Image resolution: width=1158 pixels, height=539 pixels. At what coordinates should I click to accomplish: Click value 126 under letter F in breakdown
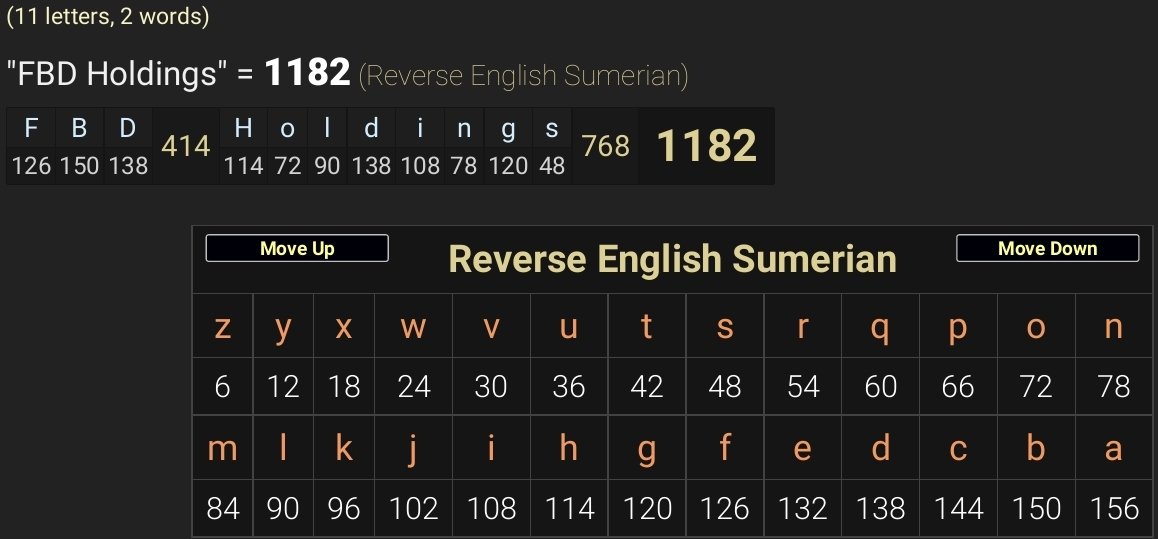point(31,165)
